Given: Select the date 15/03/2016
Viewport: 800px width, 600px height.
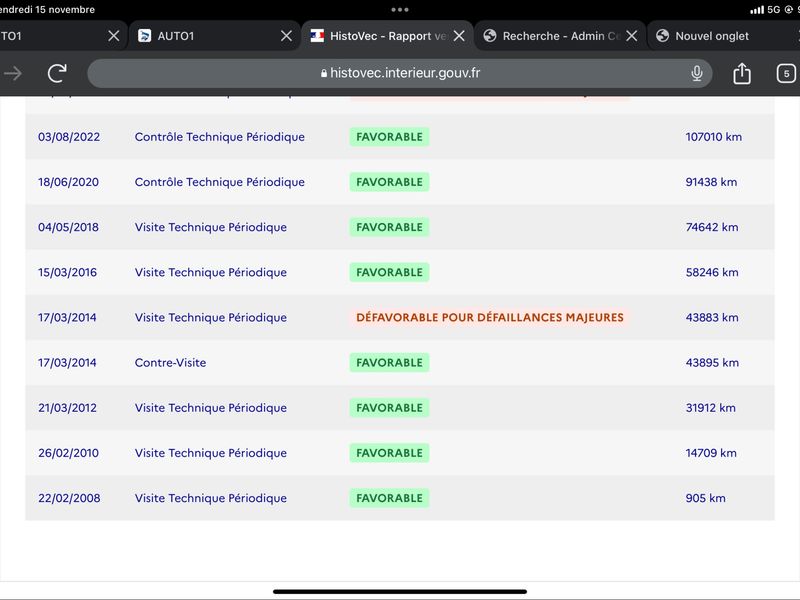Looking at the screenshot, I should coord(67,272).
